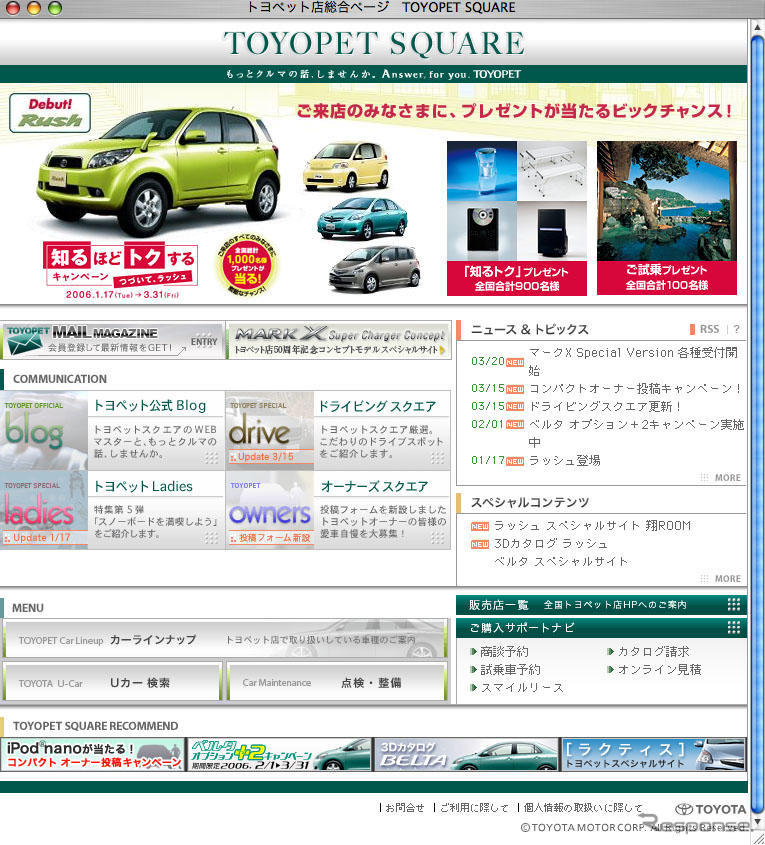The height and width of the screenshot is (845, 765).
Task: Open 3Dカタログ BELTA banner
Action: (466, 754)
